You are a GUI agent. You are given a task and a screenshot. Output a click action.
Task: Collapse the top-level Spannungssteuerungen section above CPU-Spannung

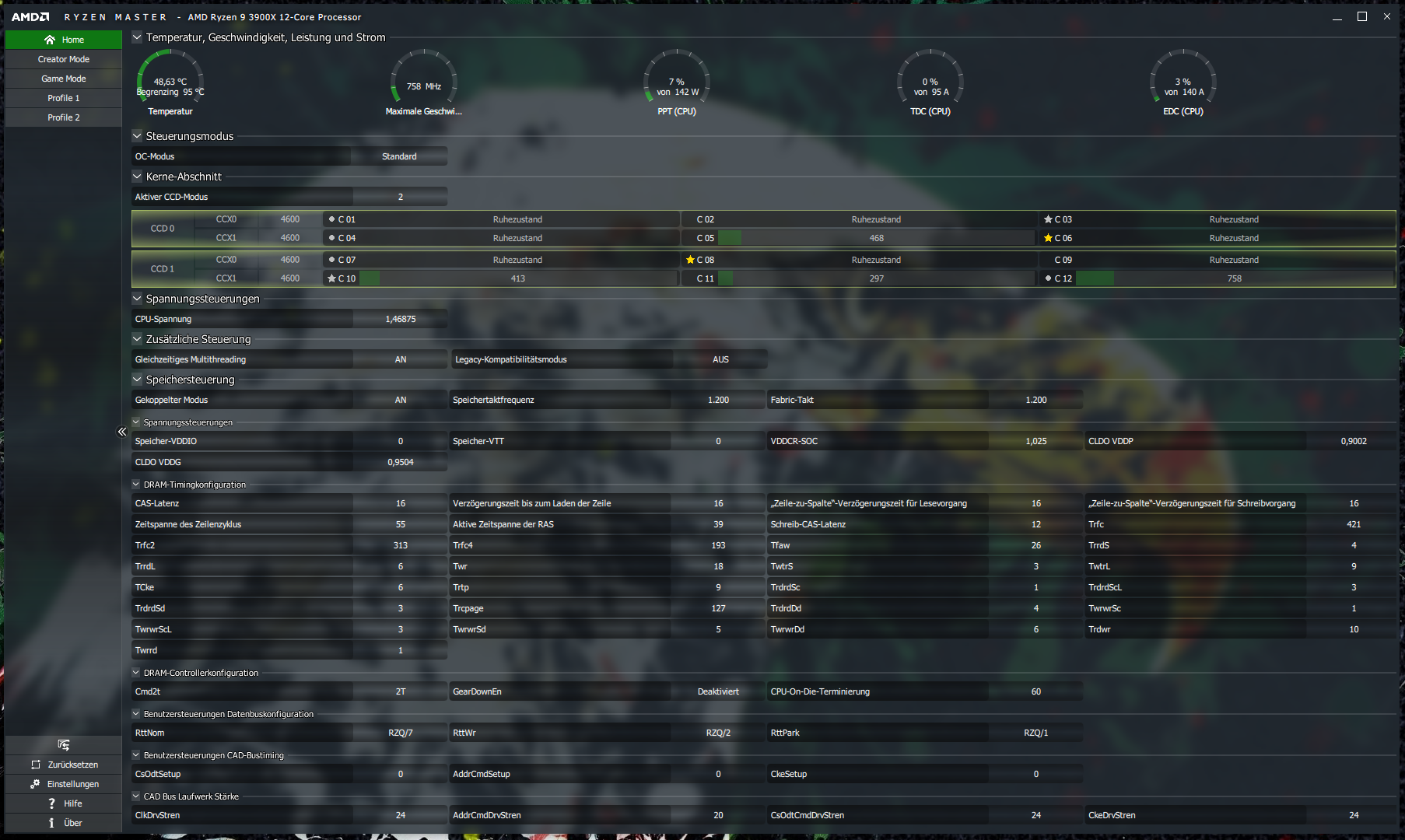click(x=137, y=298)
